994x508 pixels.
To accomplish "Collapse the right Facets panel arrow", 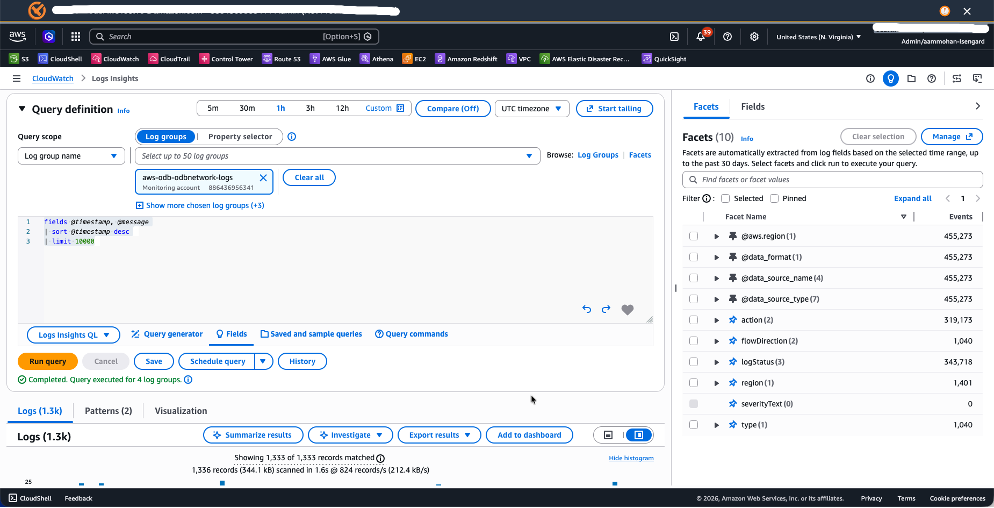I will coord(978,107).
